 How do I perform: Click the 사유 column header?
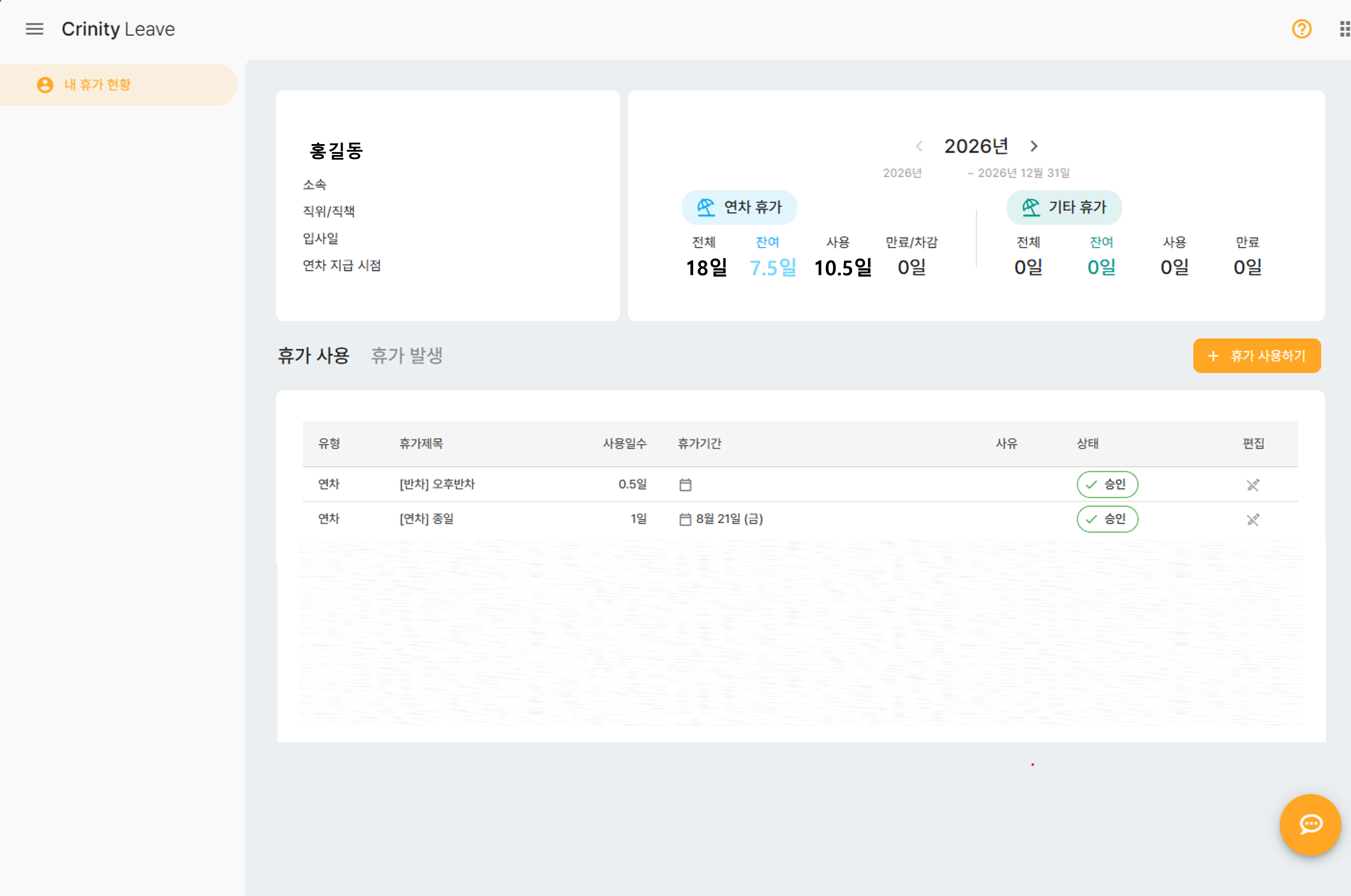1006,443
